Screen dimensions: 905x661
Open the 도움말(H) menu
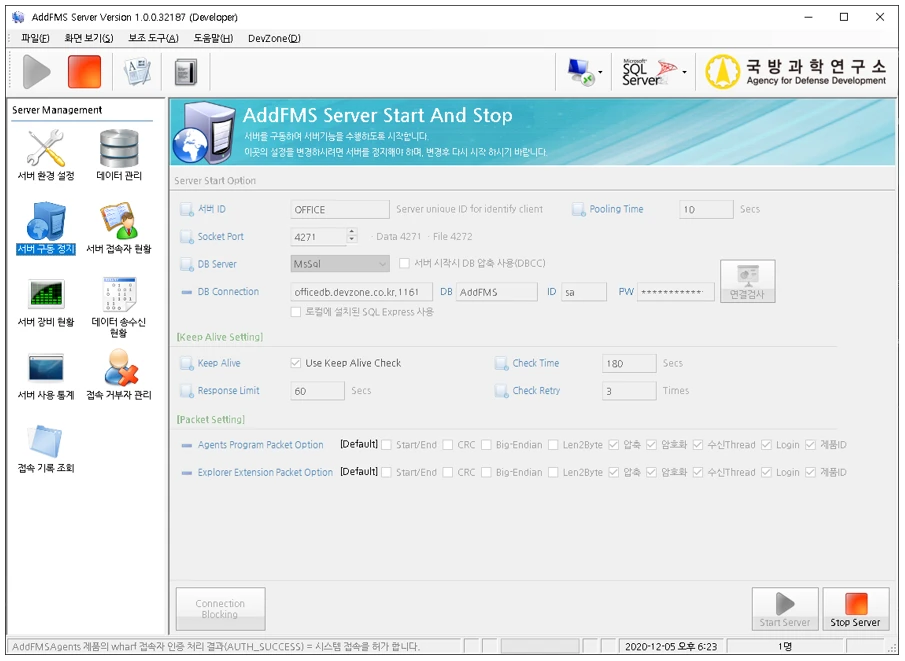point(213,38)
